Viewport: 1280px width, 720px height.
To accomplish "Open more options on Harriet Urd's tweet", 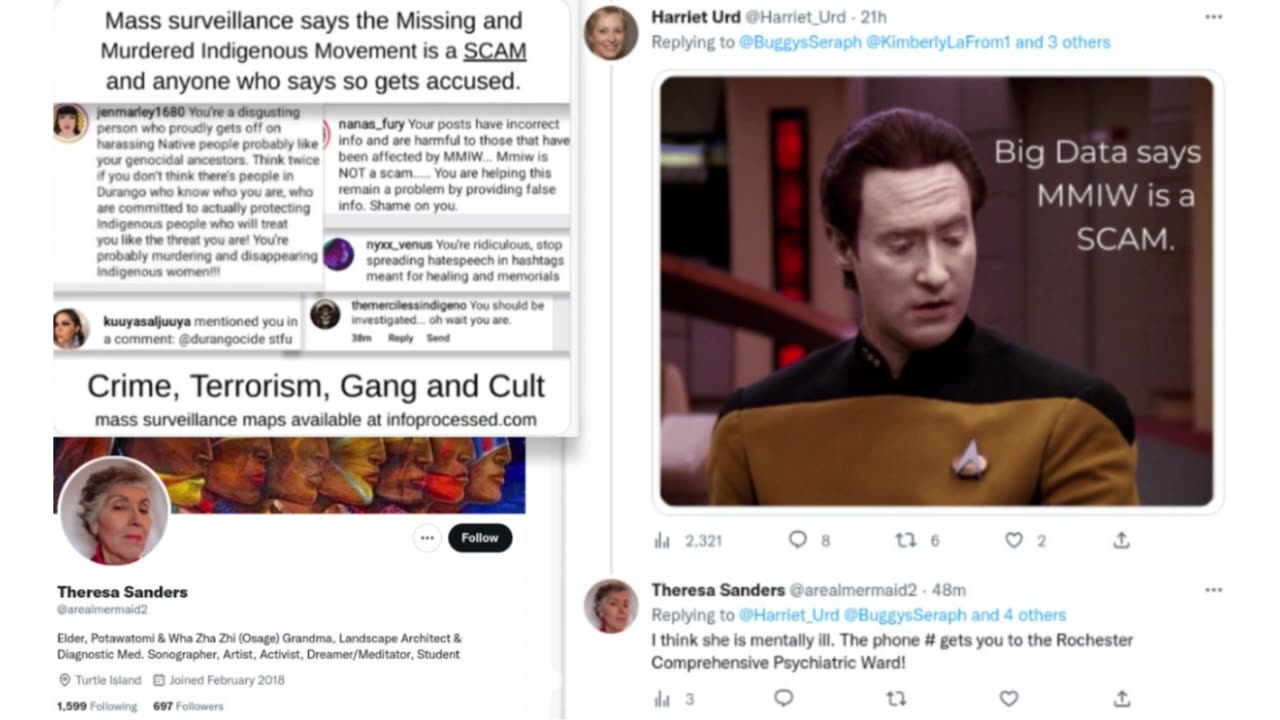I will [1213, 17].
